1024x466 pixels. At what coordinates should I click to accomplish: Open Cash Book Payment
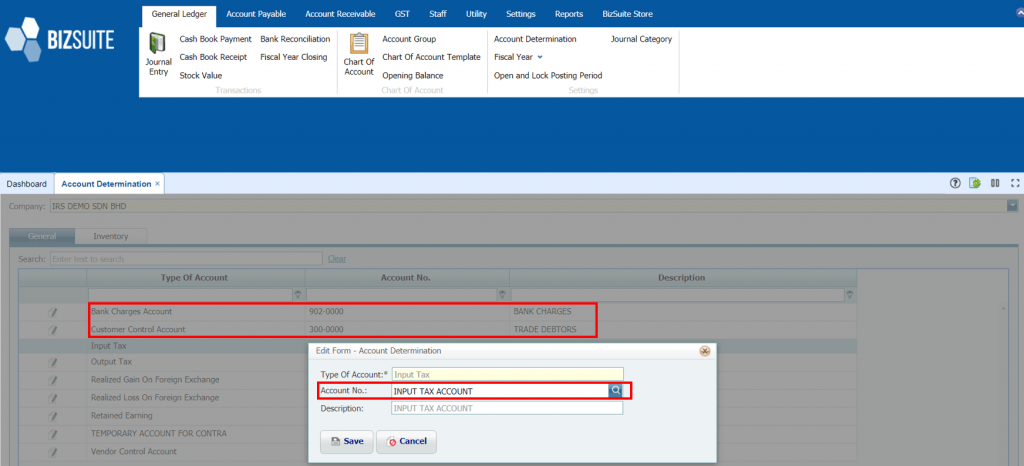pos(216,39)
